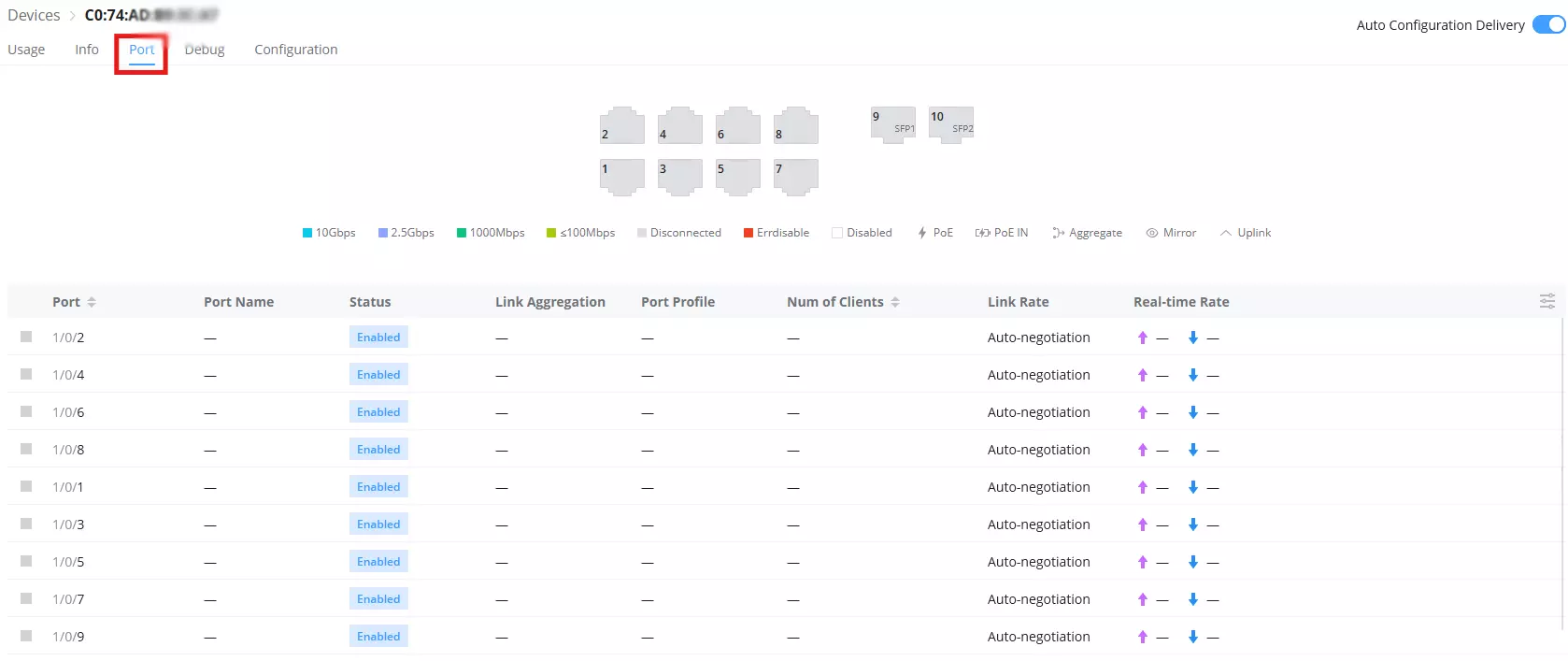Click the Errdisable red legend swatch
This screenshot has height=661, width=1568.
click(748, 233)
